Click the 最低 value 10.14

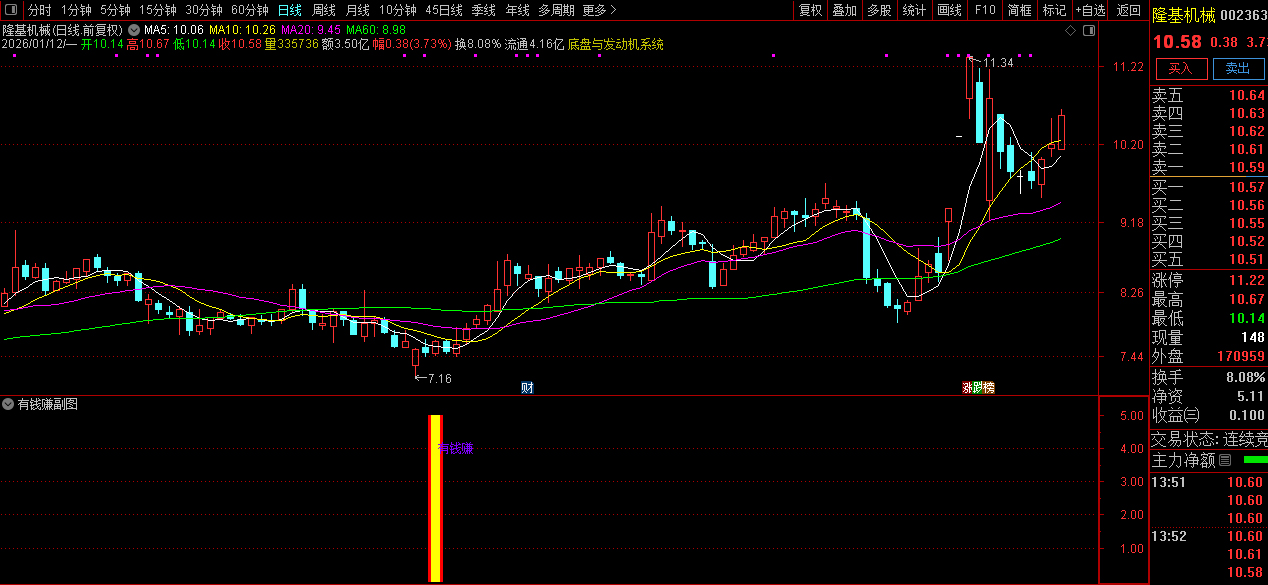point(1247,318)
